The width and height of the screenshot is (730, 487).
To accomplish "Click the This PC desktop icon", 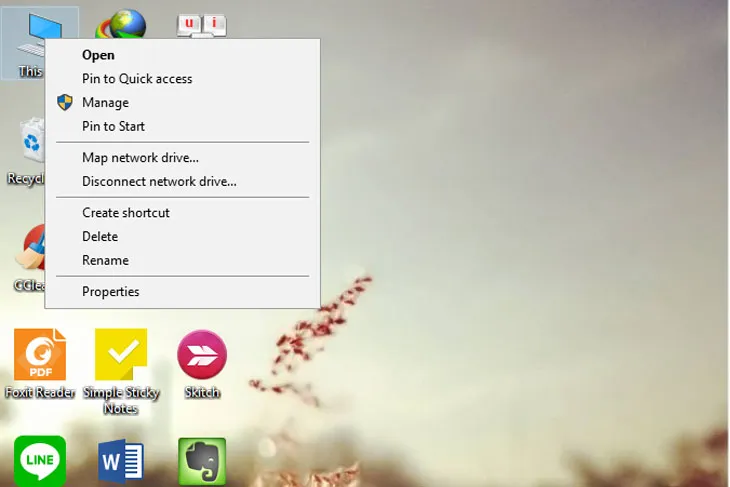I will click(30, 40).
